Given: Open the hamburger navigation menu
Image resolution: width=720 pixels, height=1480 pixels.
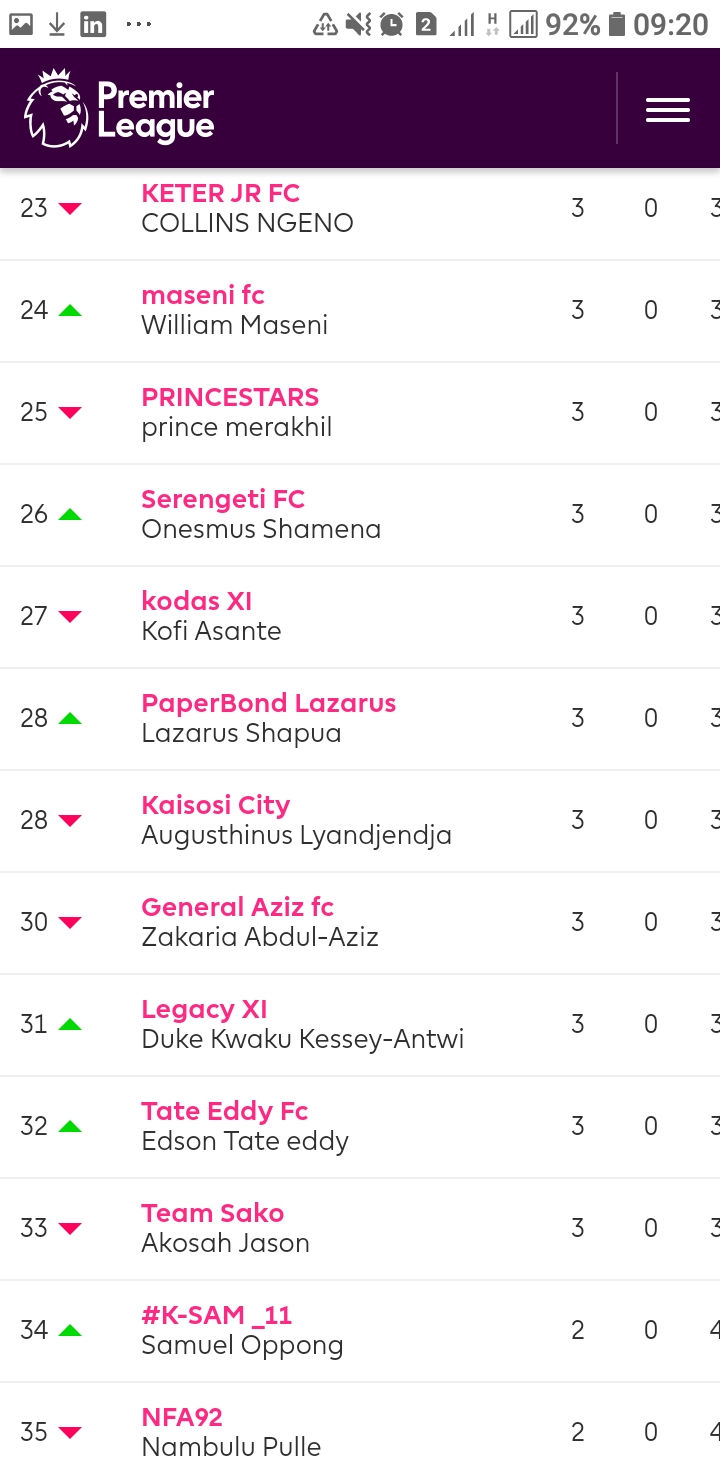Looking at the screenshot, I should click(x=667, y=109).
